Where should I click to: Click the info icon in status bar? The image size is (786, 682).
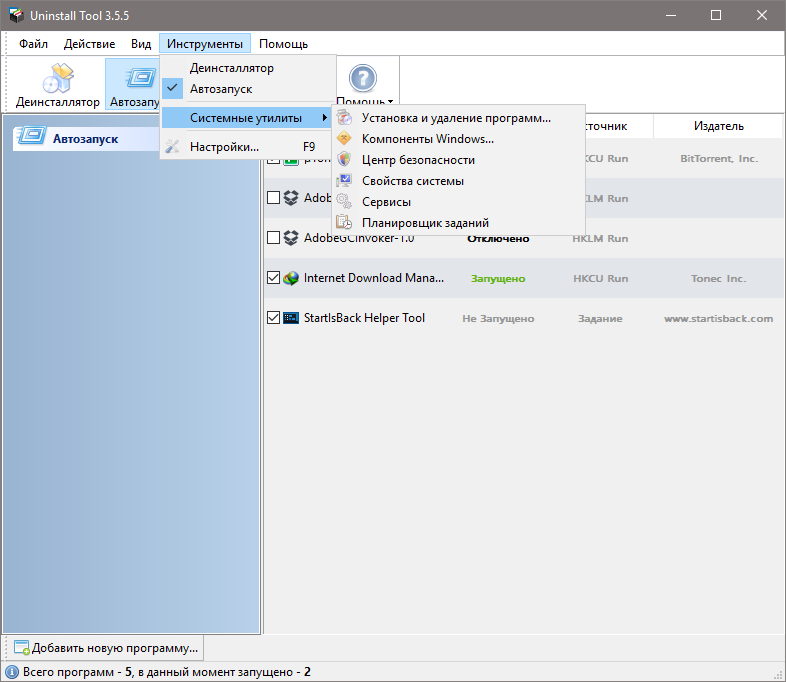(x=11, y=672)
